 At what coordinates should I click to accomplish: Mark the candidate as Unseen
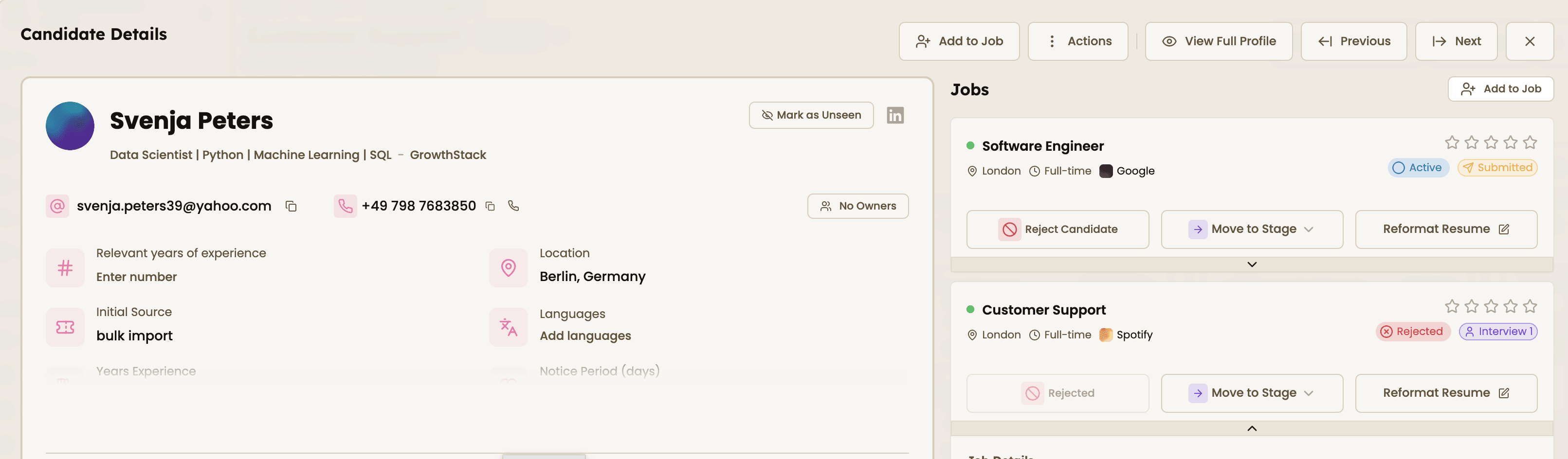coord(811,115)
